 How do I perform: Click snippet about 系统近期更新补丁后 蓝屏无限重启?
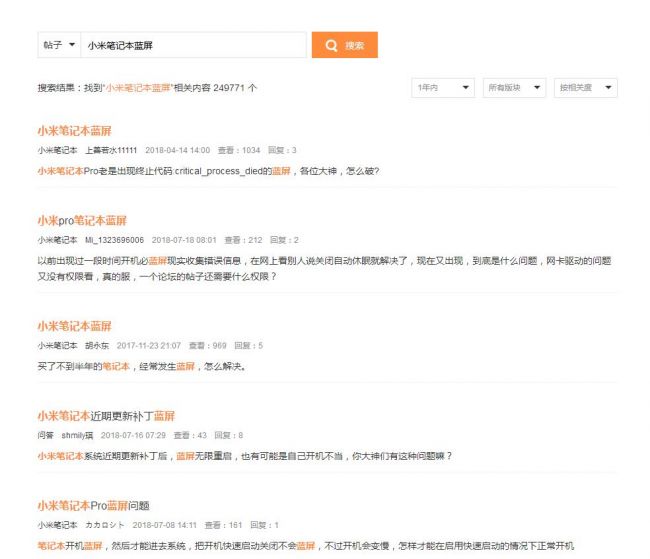[x=245, y=456]
